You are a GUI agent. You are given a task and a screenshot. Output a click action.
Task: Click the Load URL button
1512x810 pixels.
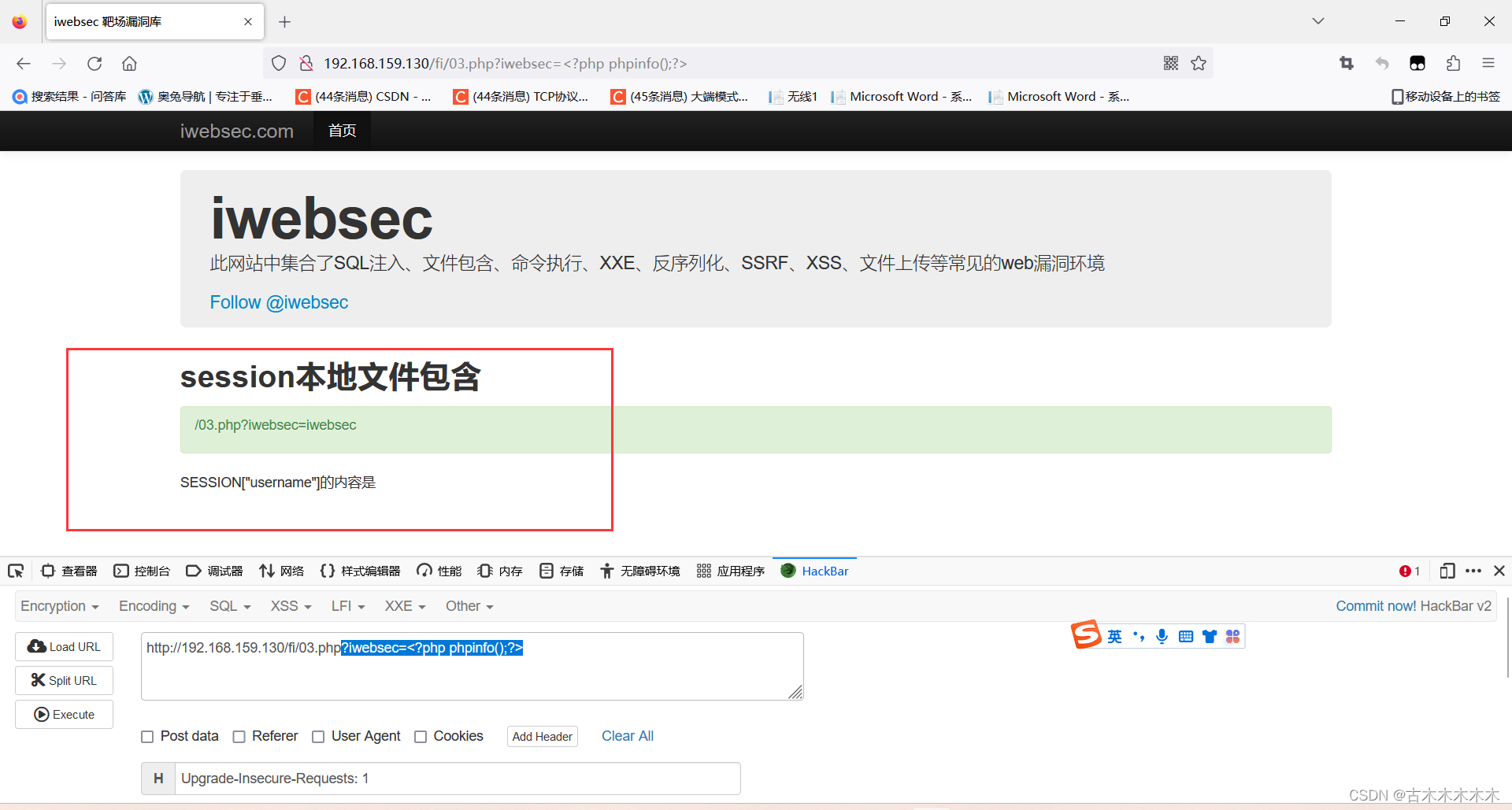[64, 646]
